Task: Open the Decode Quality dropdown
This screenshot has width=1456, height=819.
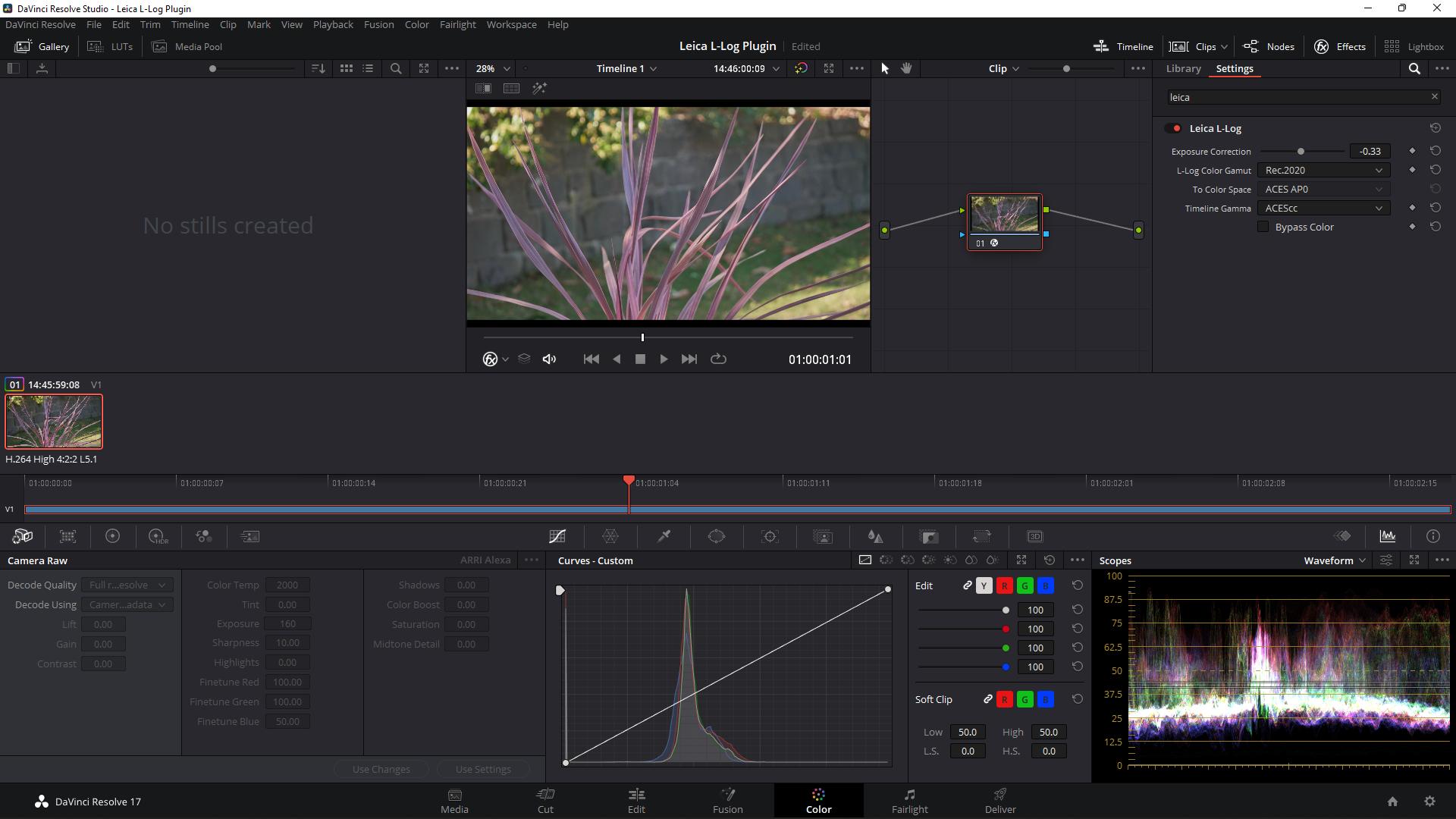Action: pos(127,585)
